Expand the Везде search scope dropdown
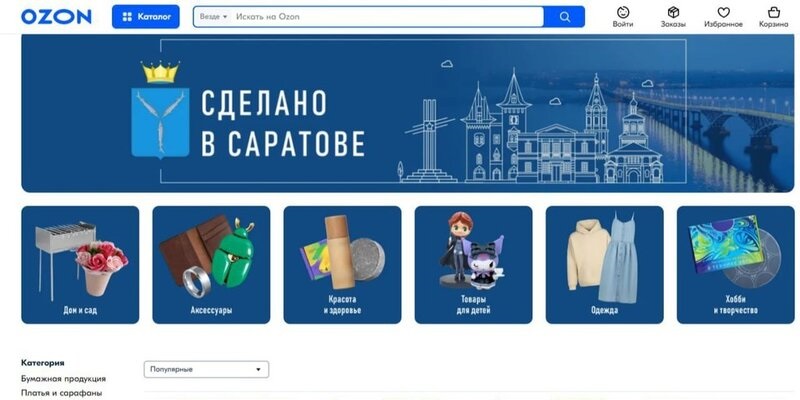Screen dimensions: 800x400 (213, 17)
